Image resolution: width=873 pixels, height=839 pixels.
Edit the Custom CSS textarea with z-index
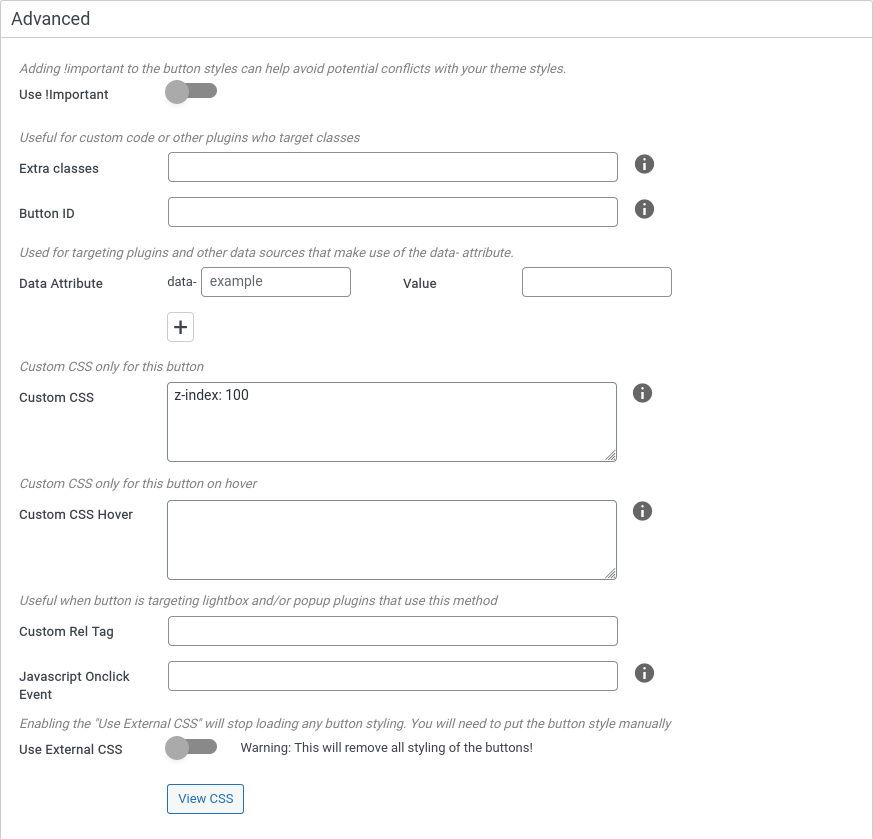[392, 422]
